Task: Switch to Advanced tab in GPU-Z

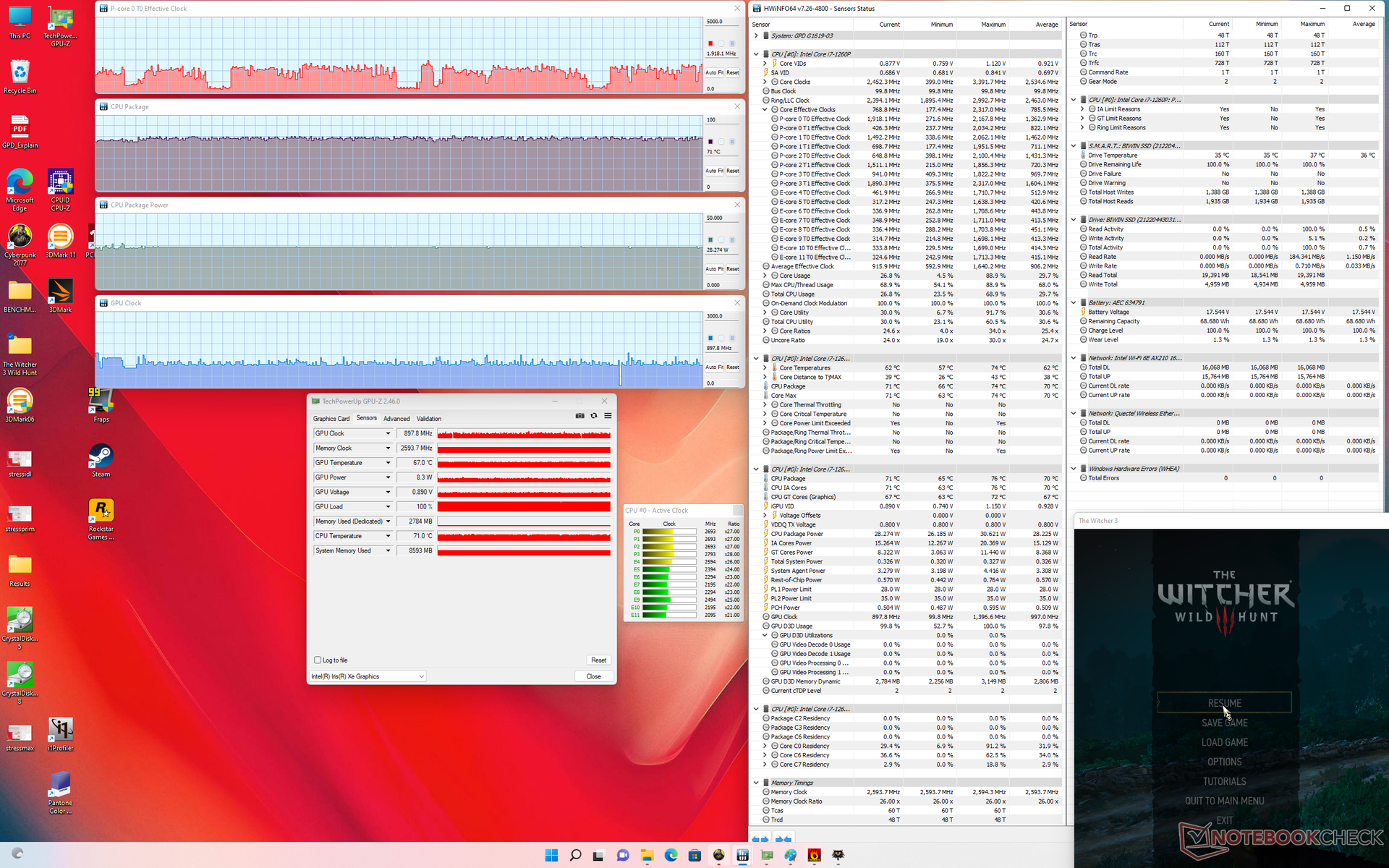Action: [396, 419]
